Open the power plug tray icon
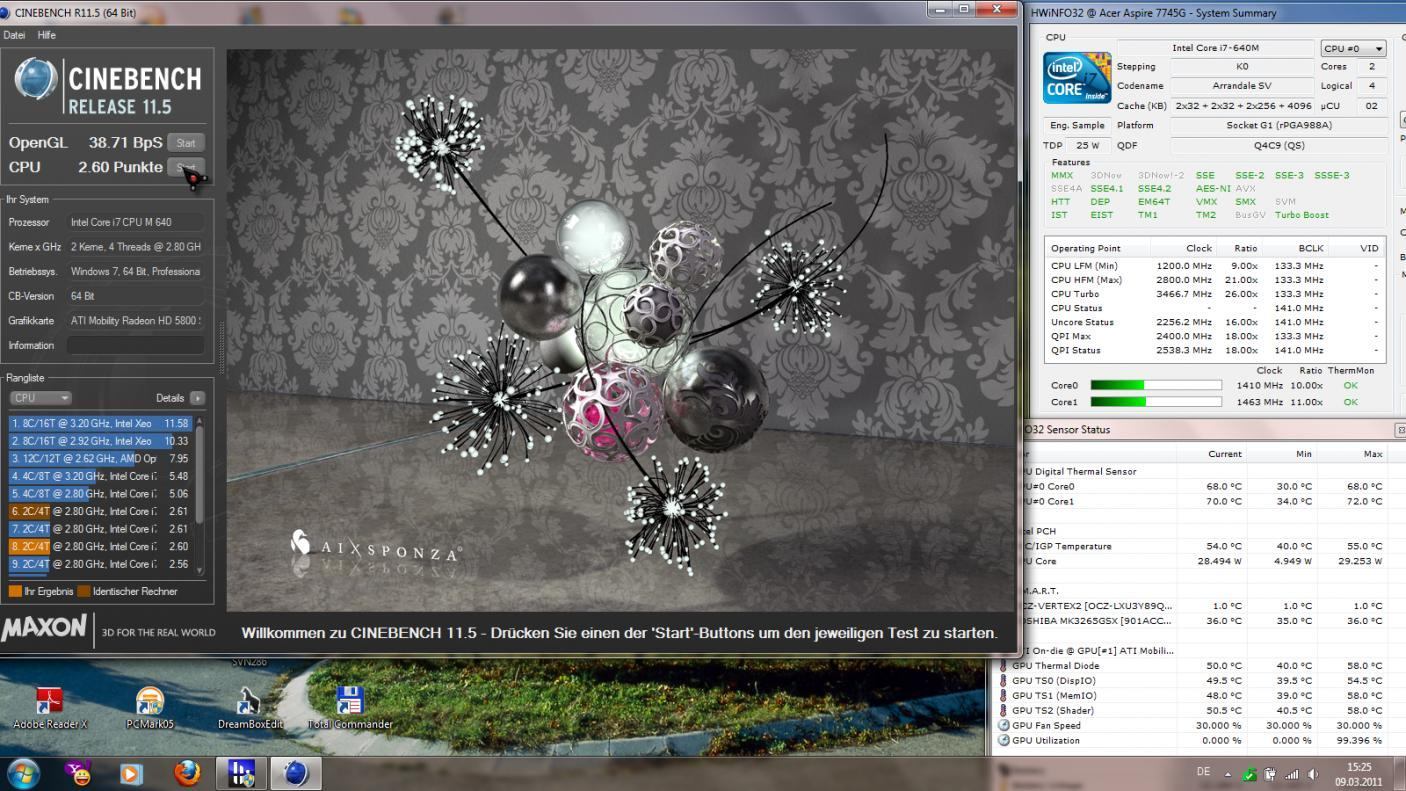 [1270, 774]
